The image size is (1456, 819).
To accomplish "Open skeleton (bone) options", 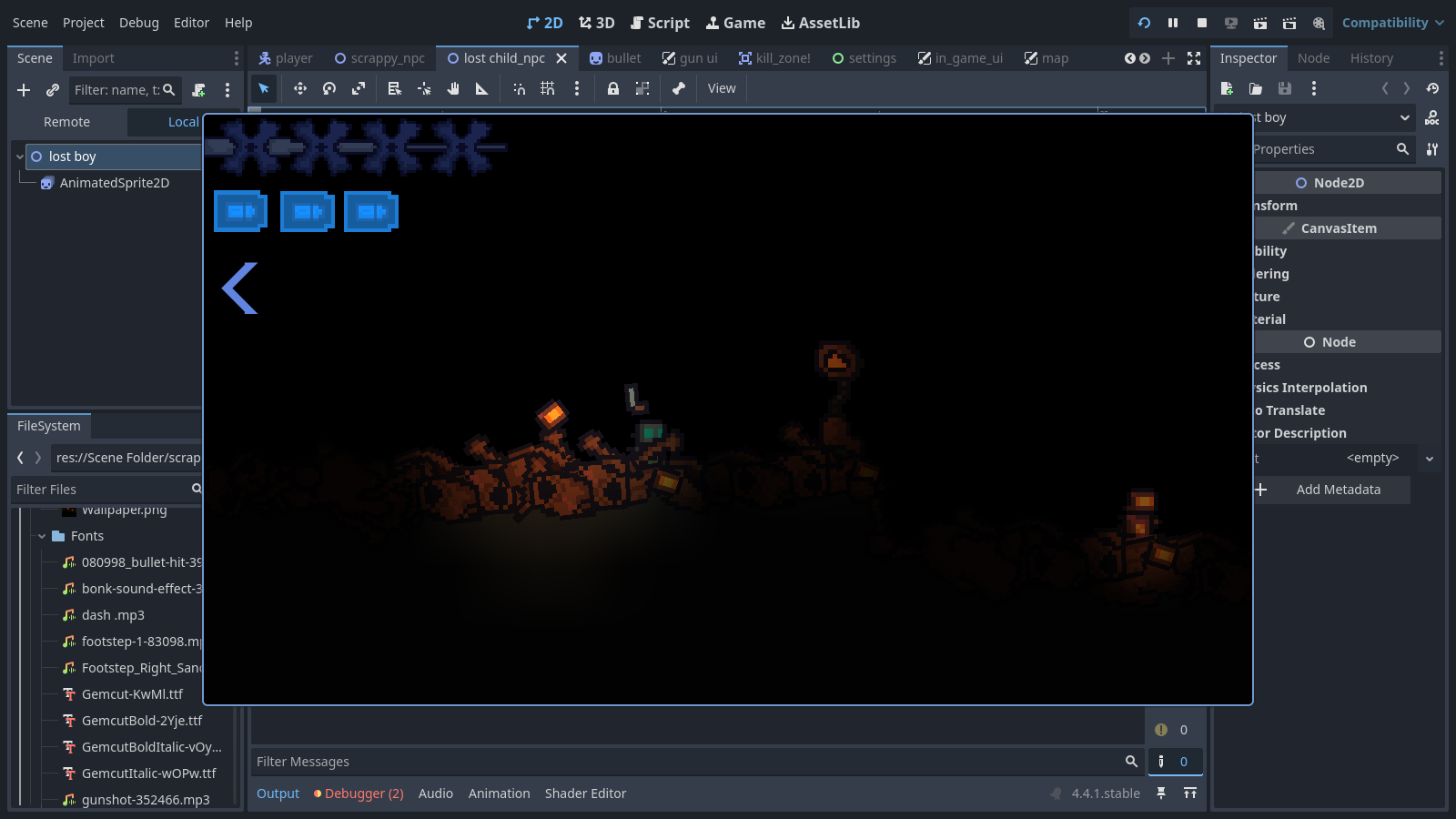I will pyautogui.click(x=678, y=88).
